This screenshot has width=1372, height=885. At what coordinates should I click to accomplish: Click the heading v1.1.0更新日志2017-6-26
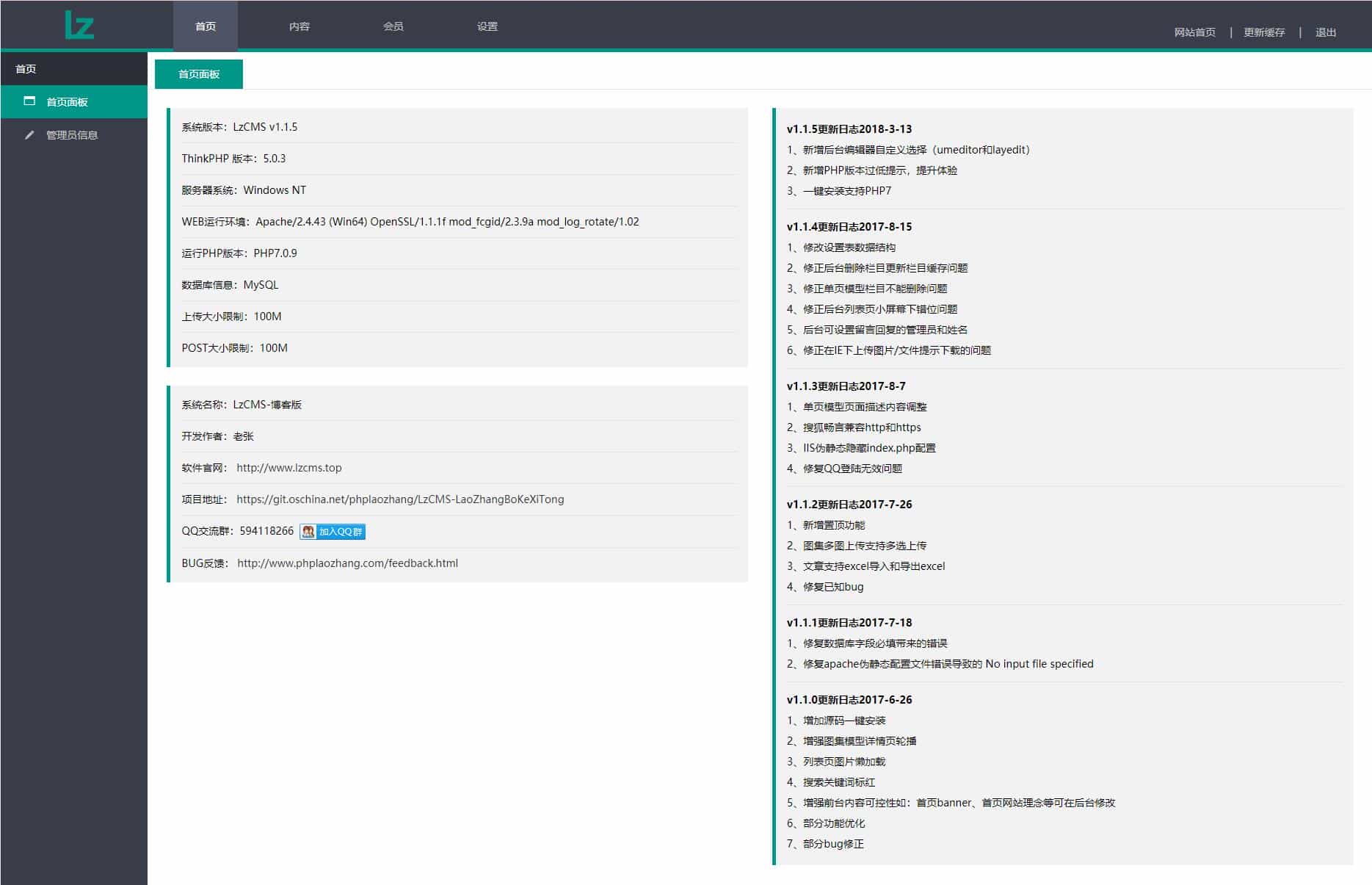(849, 700)
